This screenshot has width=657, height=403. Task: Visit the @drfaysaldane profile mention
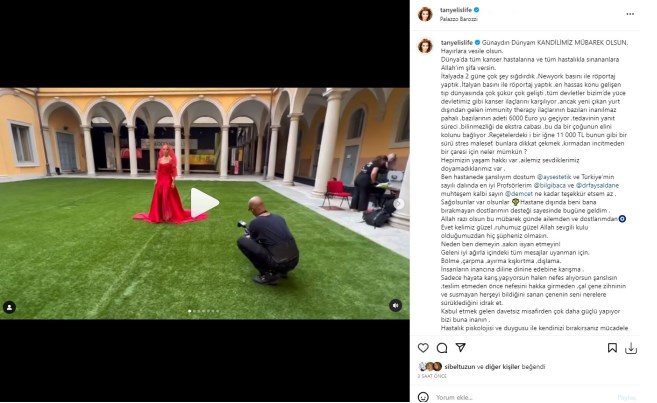[597, 185]
